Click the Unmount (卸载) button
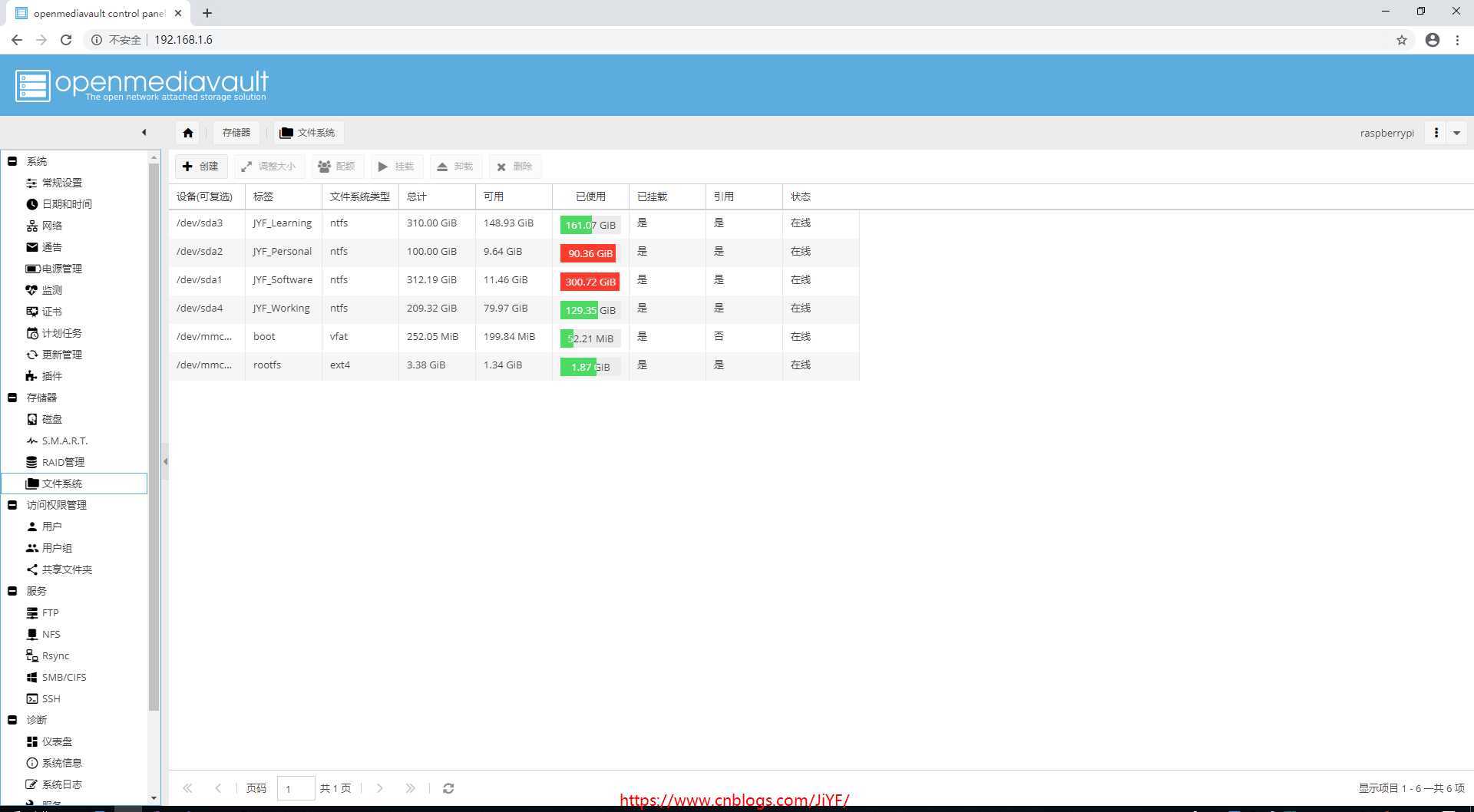Image resolution: width=1474 pixels, height=812 pixels. [x=455, y=167]
